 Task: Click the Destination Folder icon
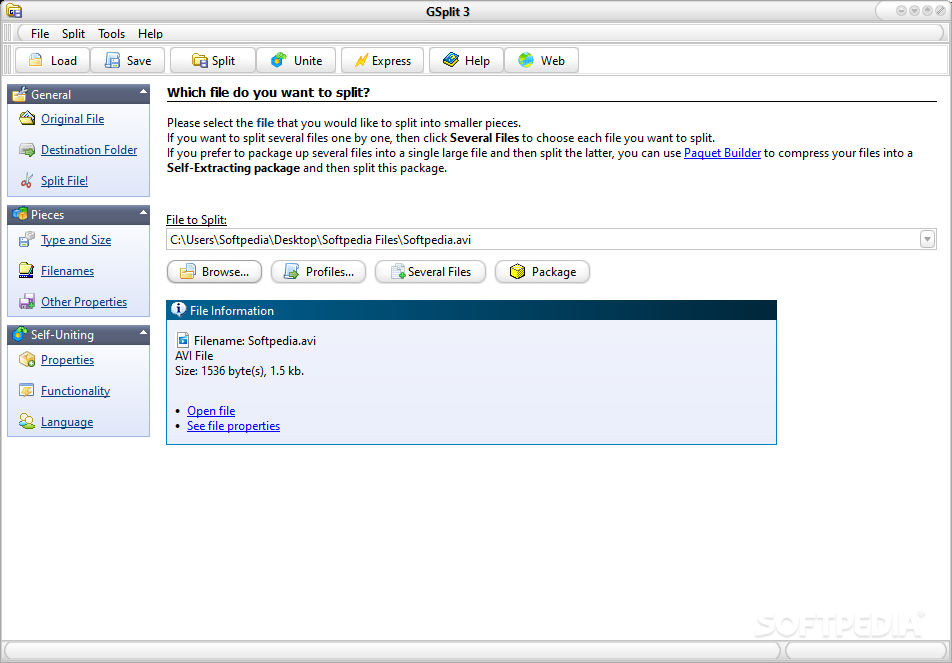[27, 149]
